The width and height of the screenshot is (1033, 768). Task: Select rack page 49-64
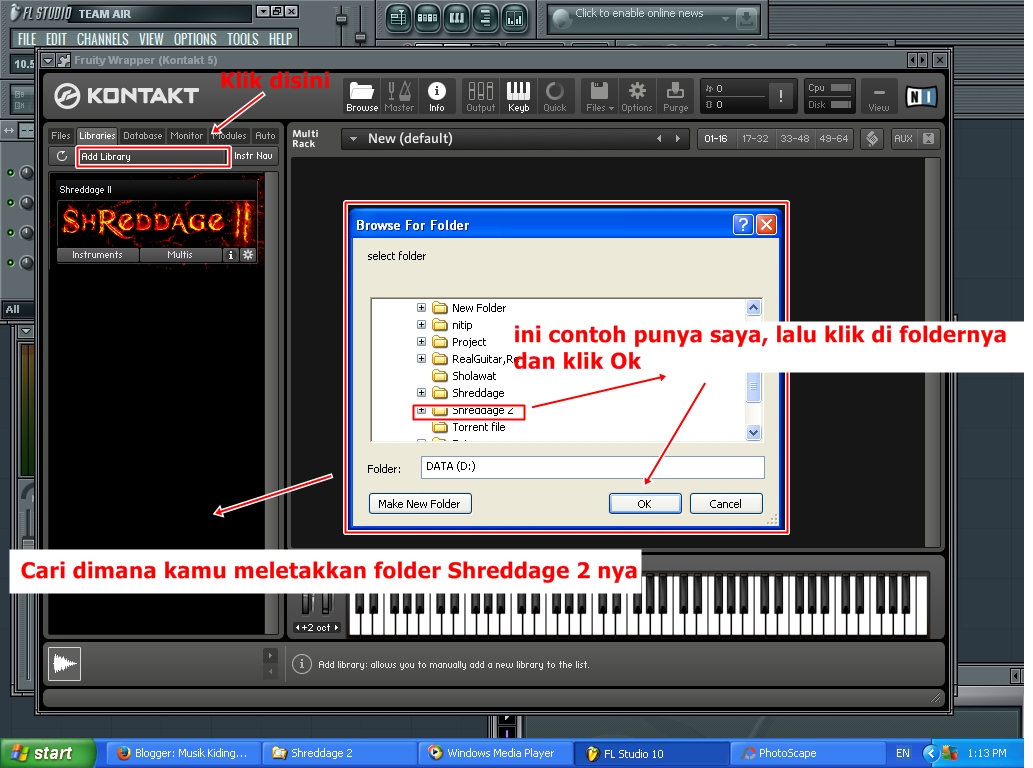pyautogui.click(x=833, y=139)
